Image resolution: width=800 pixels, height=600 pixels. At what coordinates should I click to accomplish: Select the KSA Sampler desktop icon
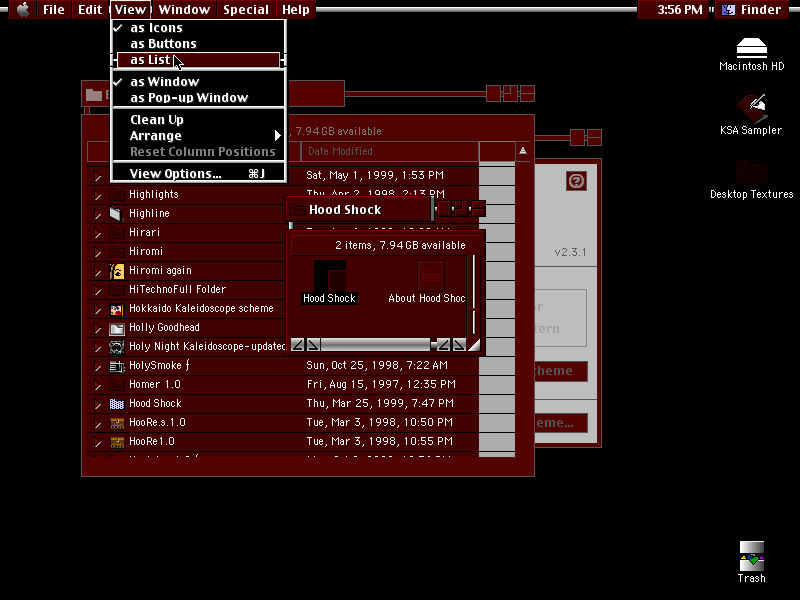[x=752, y=108]
